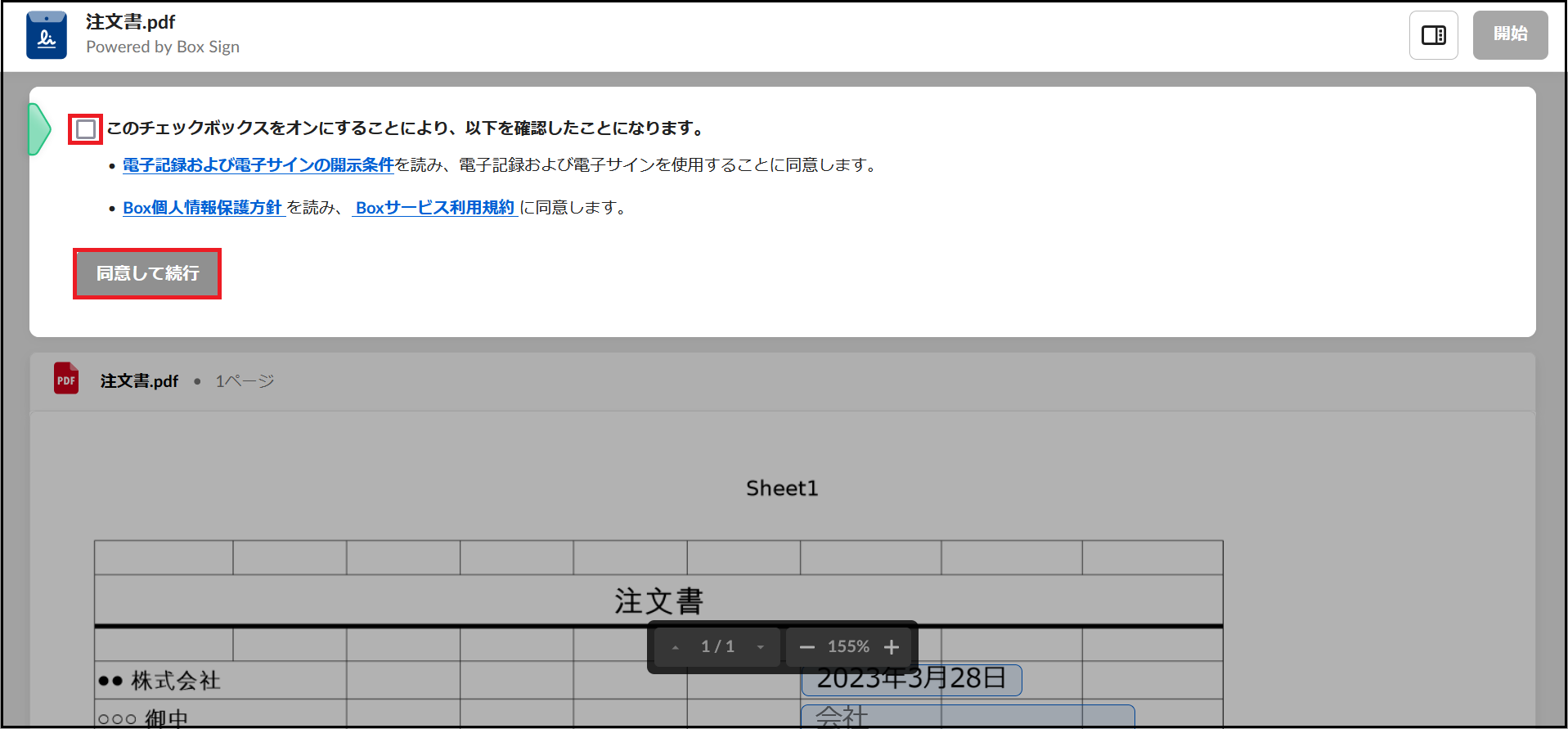This screenshot has width=1568, height=729.
Task: Click the Box Sign logo icon
Action: pos(47,35)
